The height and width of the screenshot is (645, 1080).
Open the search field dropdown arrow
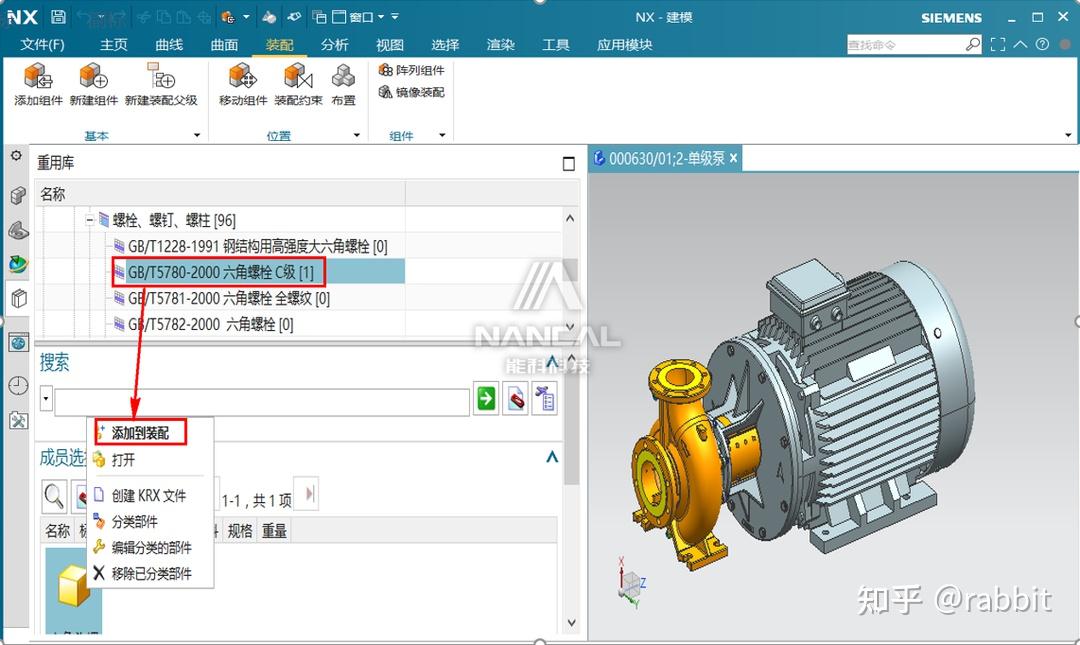point(44,398)
